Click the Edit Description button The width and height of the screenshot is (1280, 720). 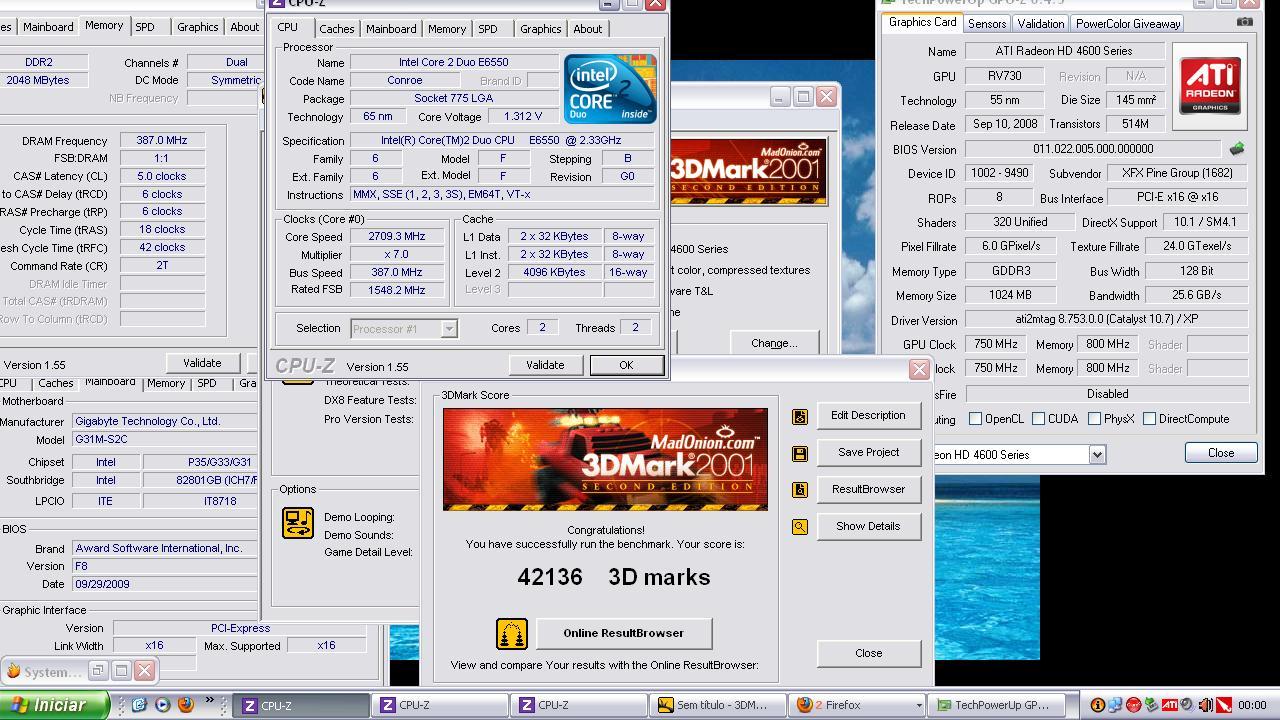point(868,416)
